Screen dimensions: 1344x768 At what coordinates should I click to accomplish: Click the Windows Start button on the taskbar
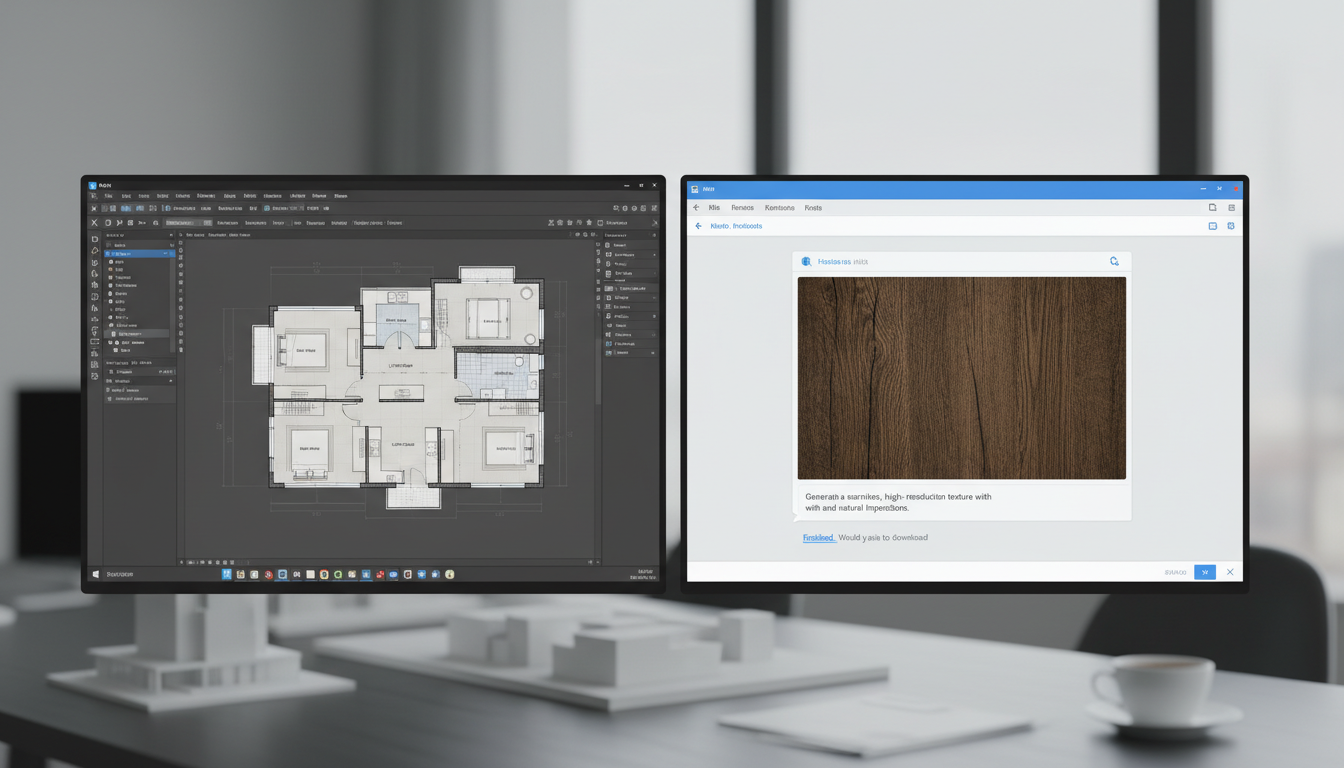coord(96,574)
